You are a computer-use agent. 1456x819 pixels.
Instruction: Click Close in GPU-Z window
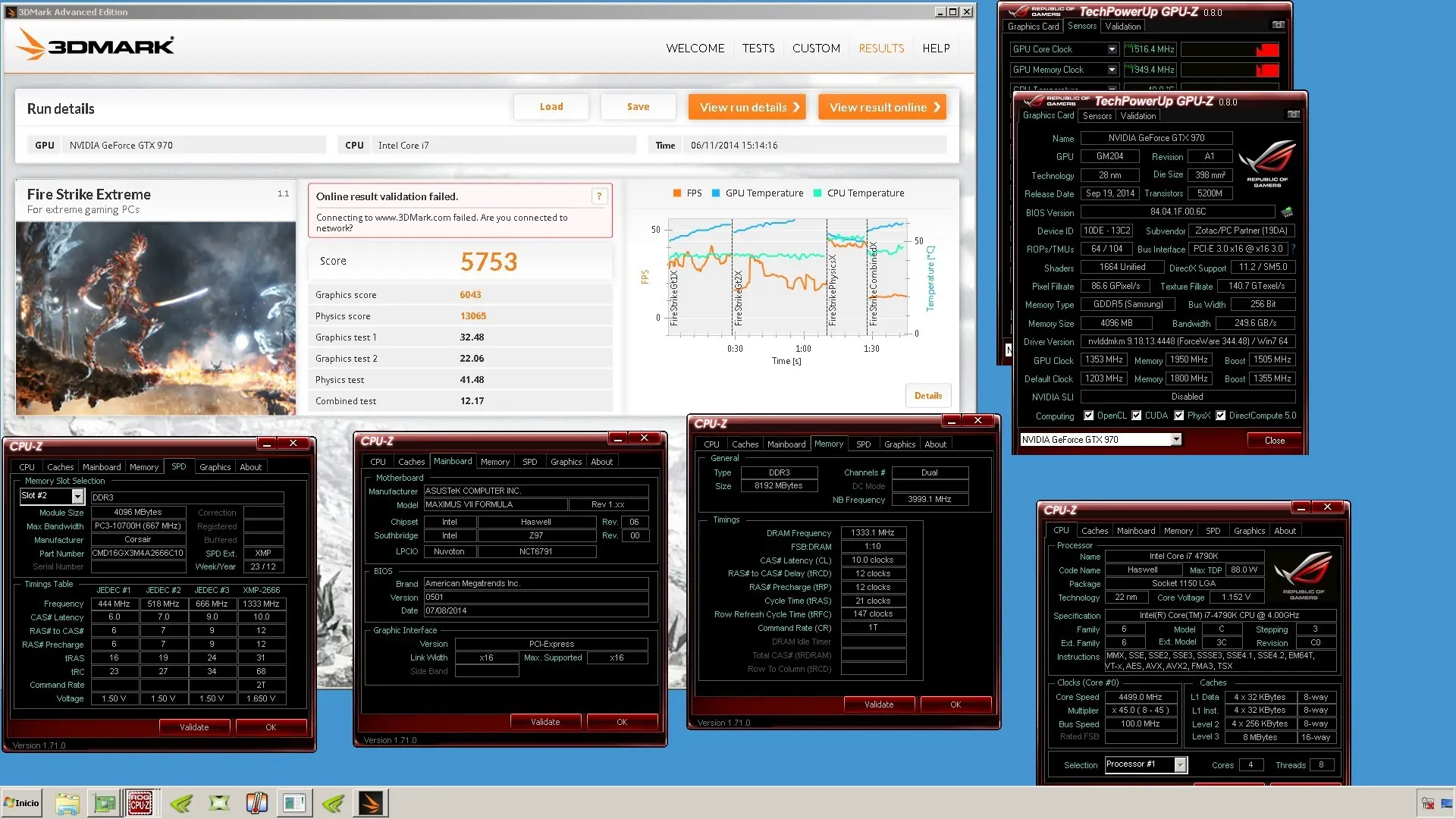pyautogui.click(x=1275, y=441)
